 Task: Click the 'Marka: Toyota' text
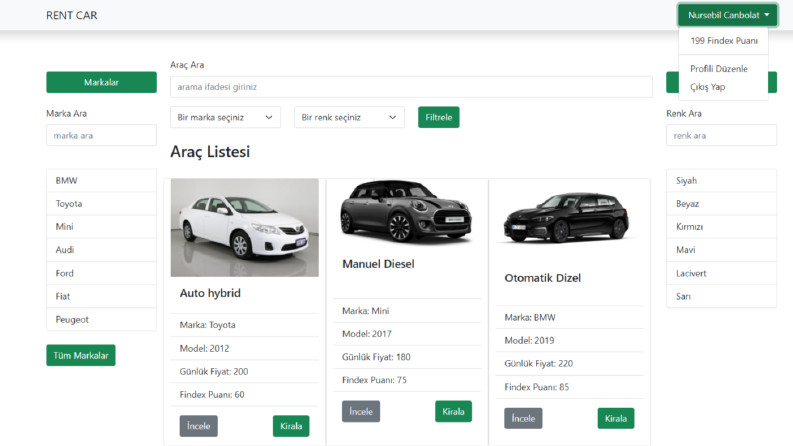(207, 325)
